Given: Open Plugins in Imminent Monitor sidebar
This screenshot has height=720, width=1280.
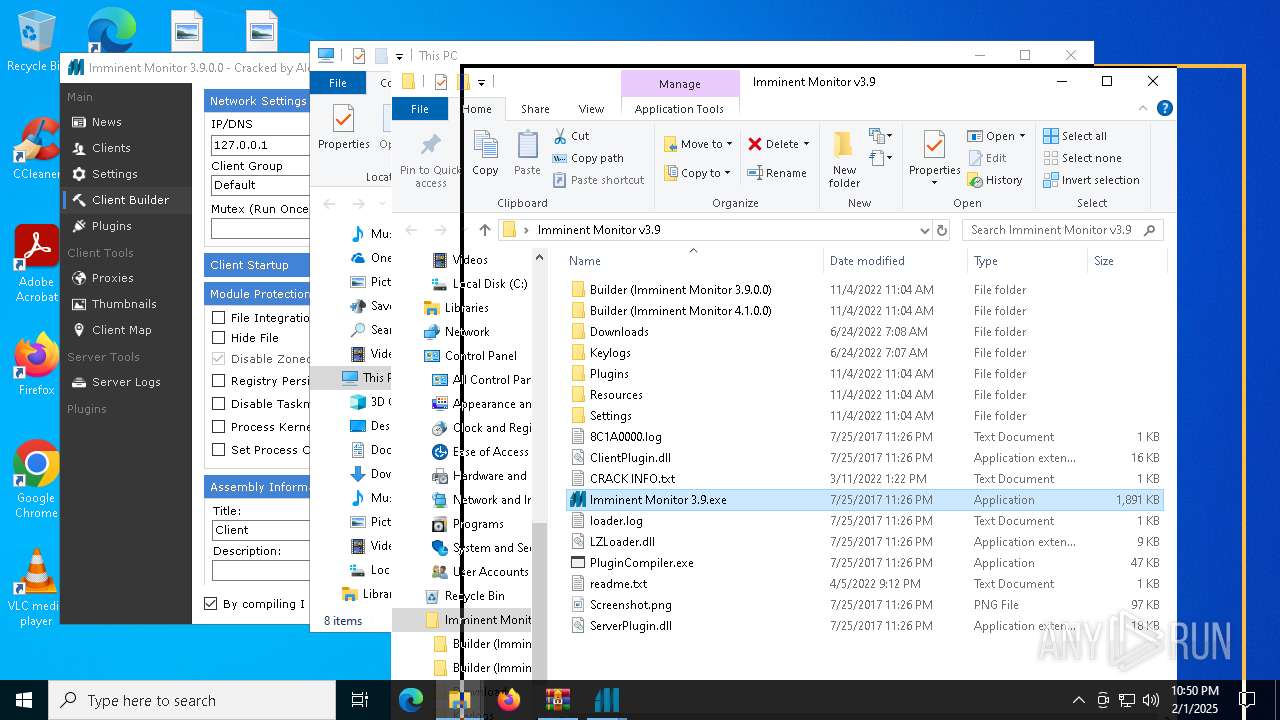Looking at the screenshot, I should coord(111,226).
